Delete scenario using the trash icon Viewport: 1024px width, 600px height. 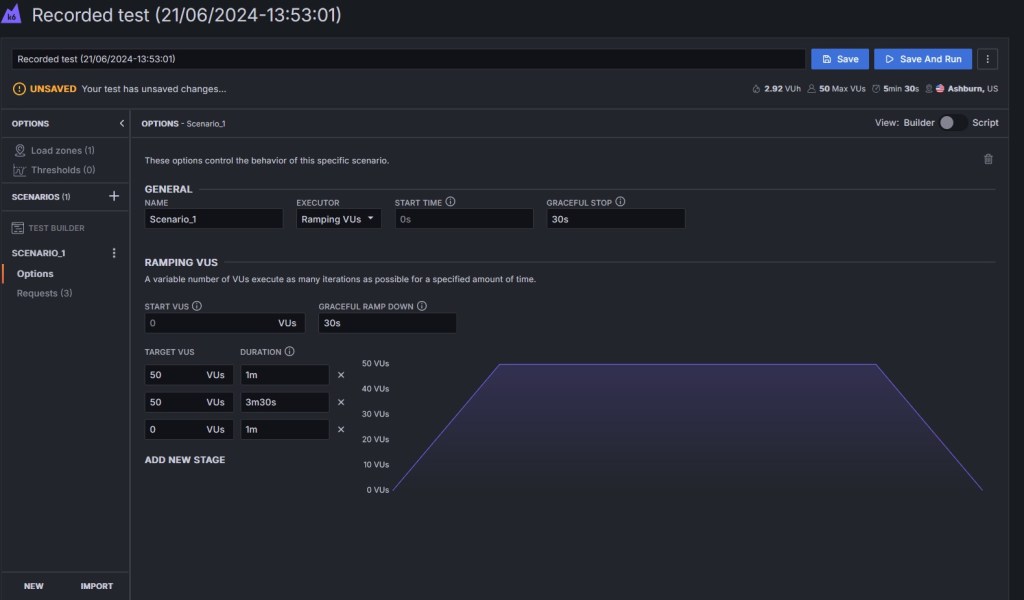coord(988,159)
